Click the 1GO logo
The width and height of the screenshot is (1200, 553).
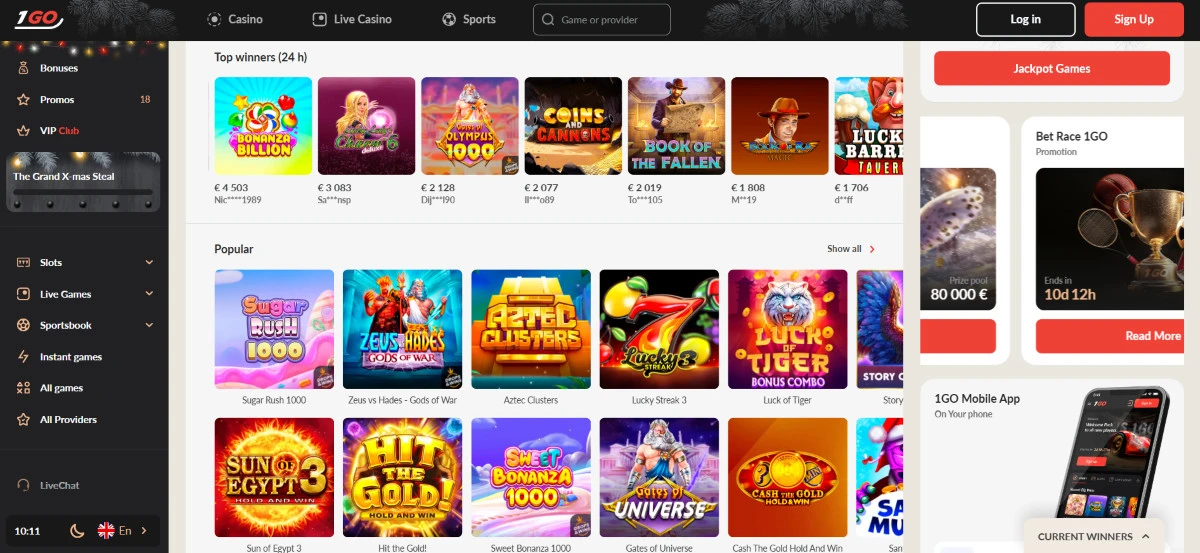38,19
